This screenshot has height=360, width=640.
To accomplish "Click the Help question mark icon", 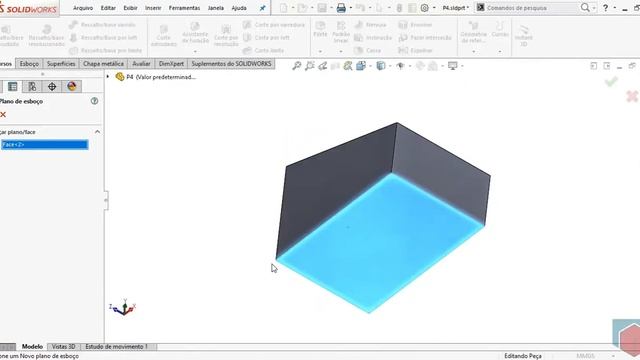I will tap(606, 8).
